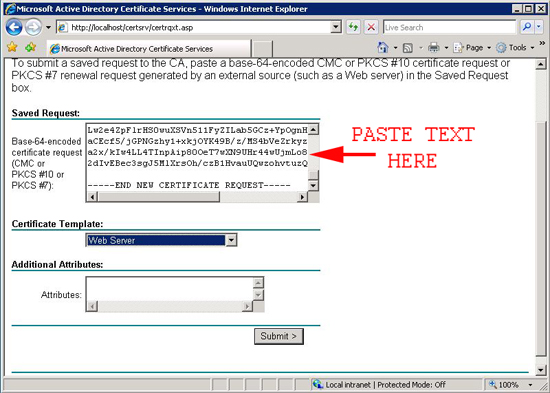Expand the Print dropdown arrow
Screen dimensions: 550x393
click(446, 47)
